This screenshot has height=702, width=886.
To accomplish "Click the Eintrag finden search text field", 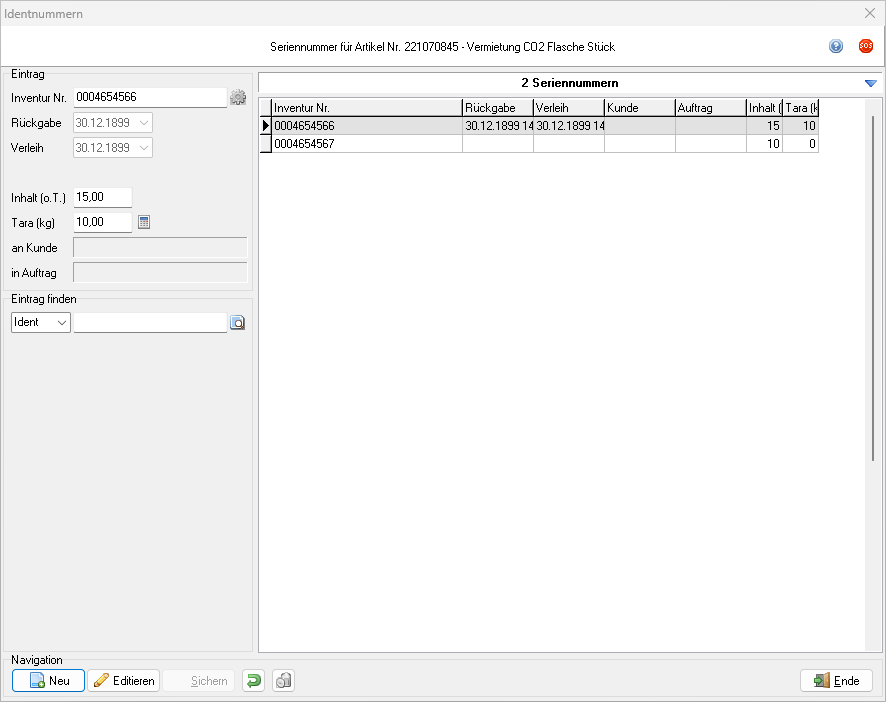I will point(150,322).
